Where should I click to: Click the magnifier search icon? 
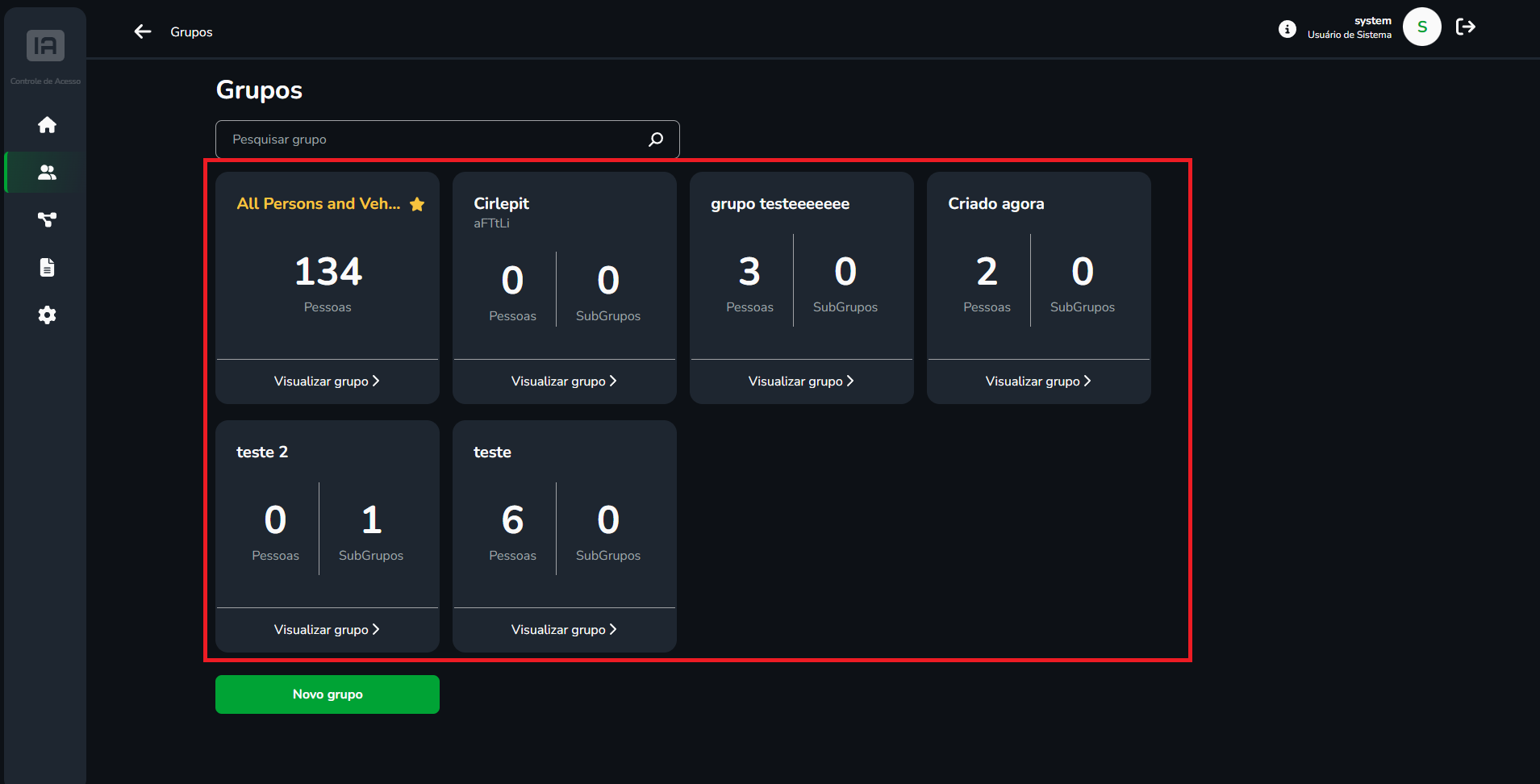pos(656,140)
